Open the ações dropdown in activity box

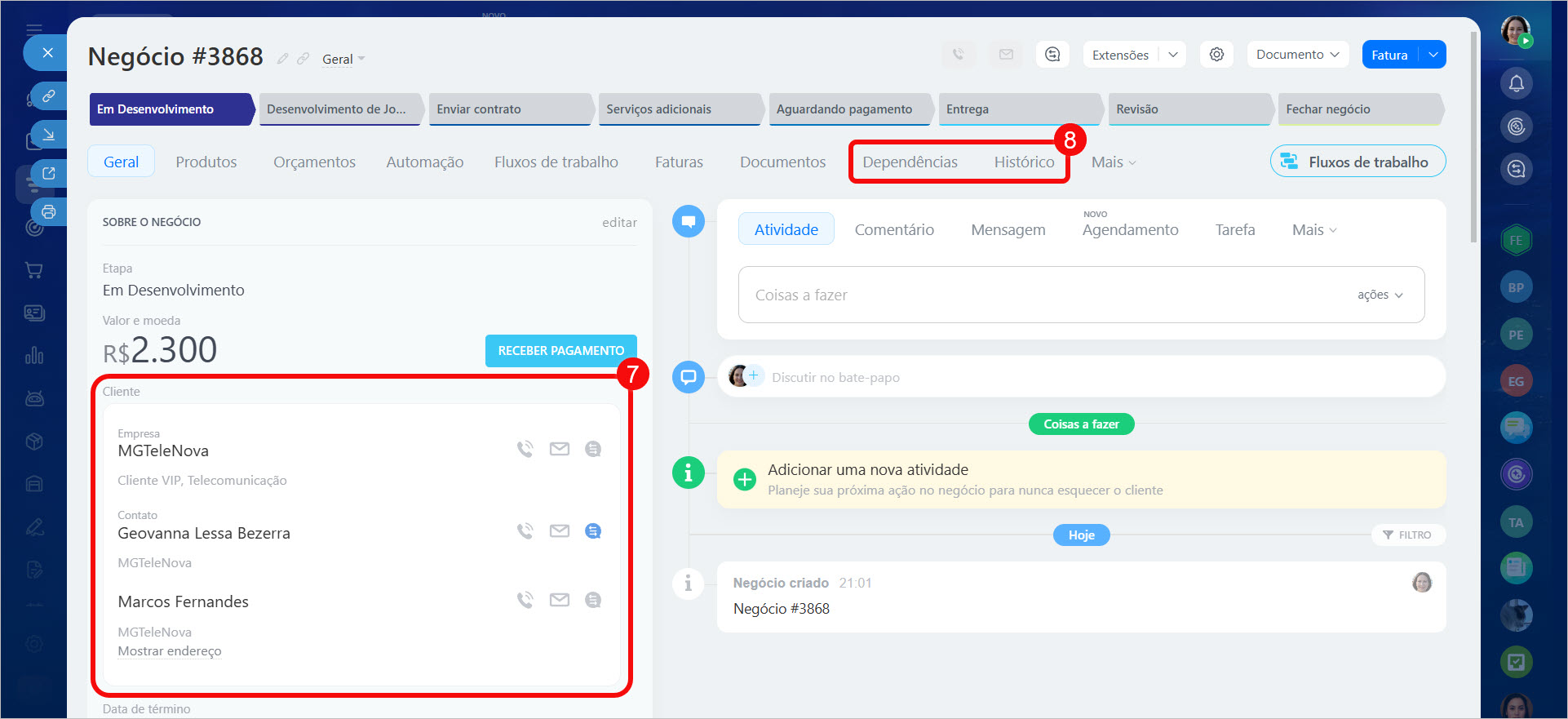(1380, 295)
